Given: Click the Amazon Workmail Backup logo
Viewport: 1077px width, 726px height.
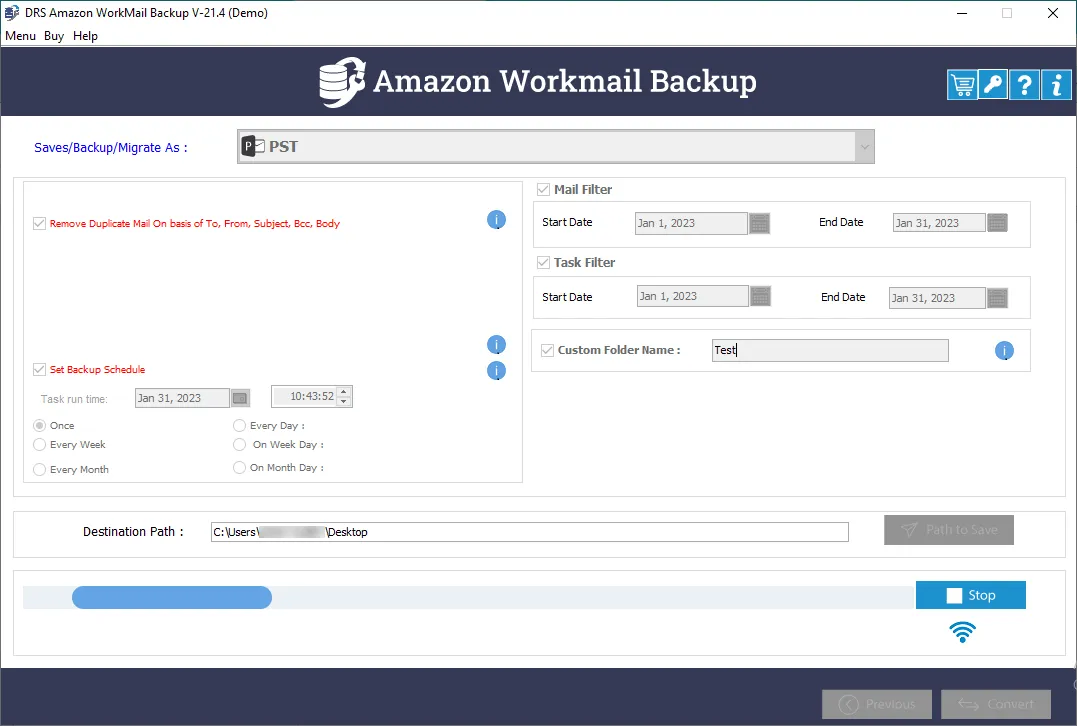Looking at the screenshot, I should (537, 82).
